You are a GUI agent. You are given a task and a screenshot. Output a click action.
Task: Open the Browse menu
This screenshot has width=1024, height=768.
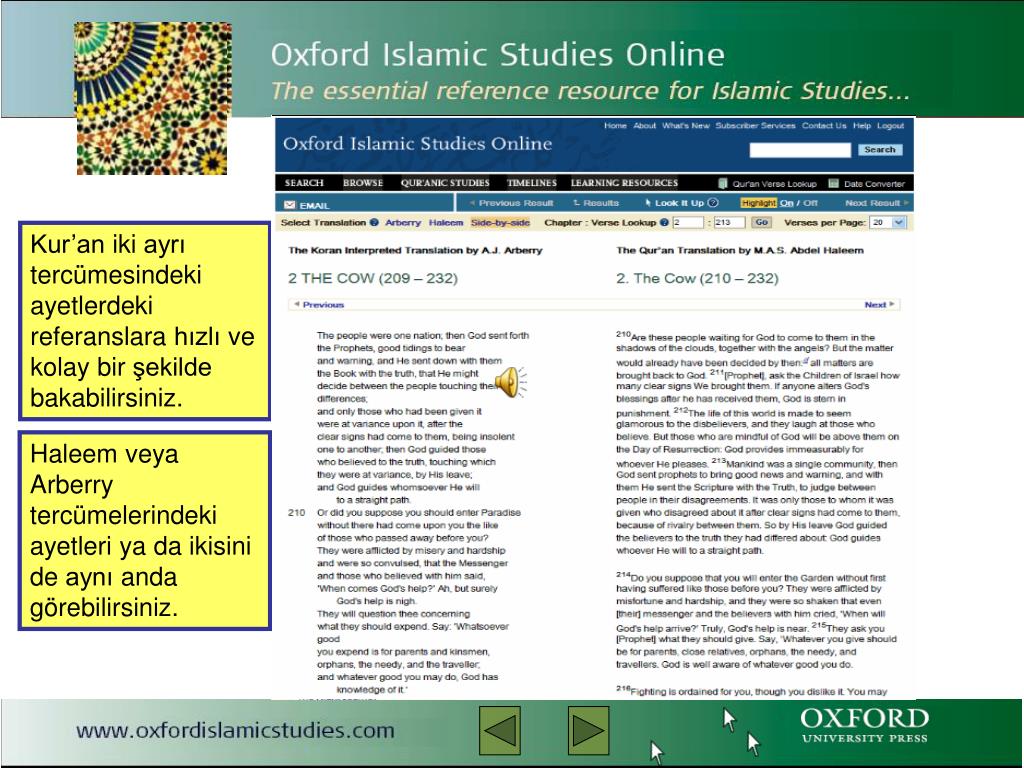(x=363, y=183)
